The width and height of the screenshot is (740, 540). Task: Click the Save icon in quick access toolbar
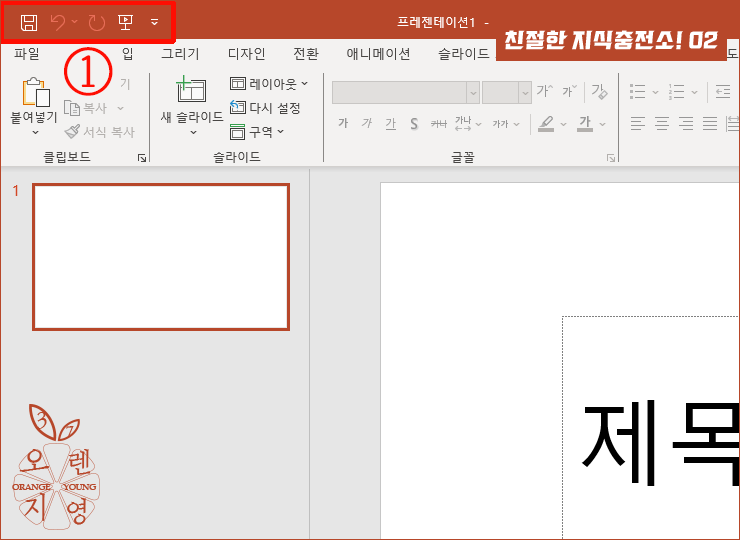point(29,22)
